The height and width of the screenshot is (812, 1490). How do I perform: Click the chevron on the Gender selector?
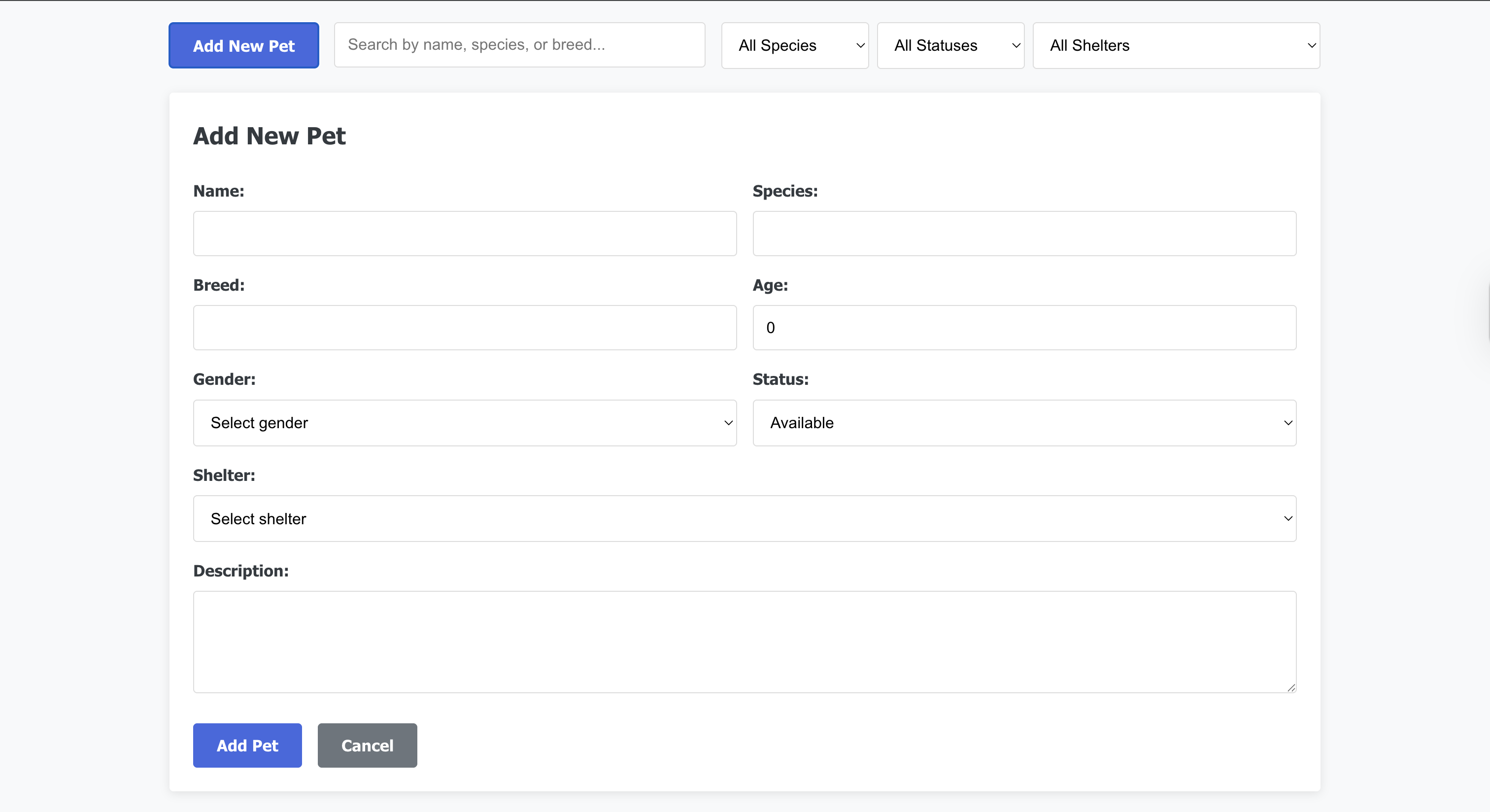(x=728, y=423)
